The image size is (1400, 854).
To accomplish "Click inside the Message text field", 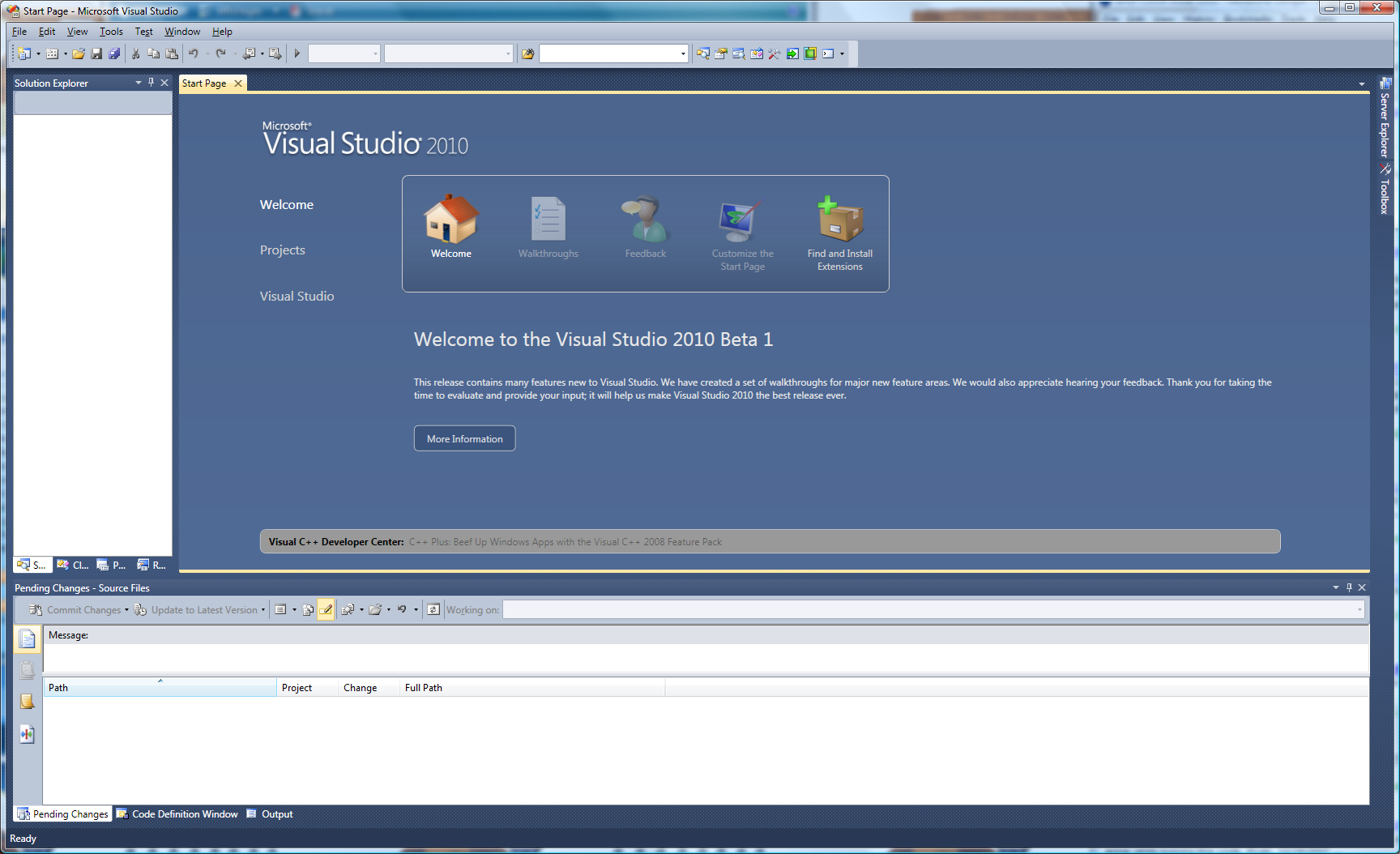I will [x=706, y=659].
